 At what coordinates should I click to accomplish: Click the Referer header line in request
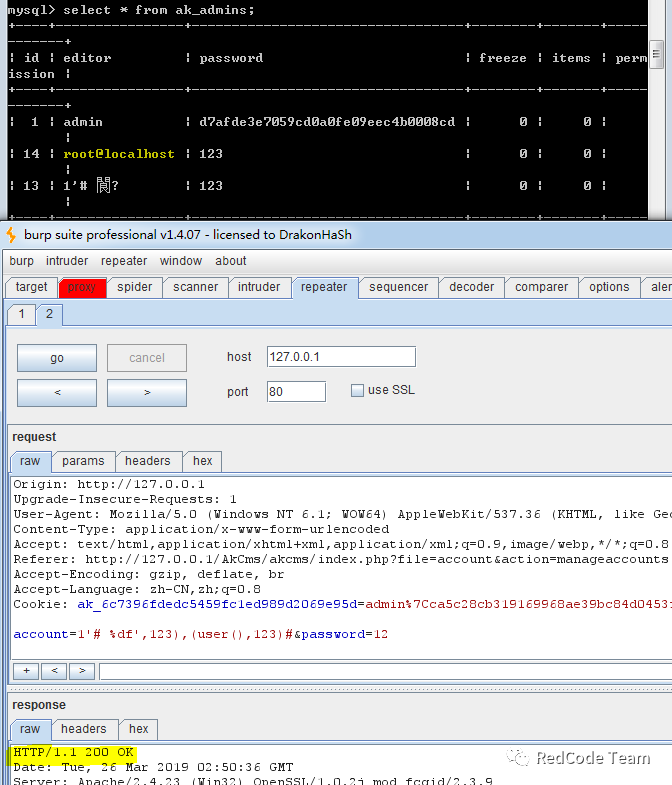(x=341, y=559)
